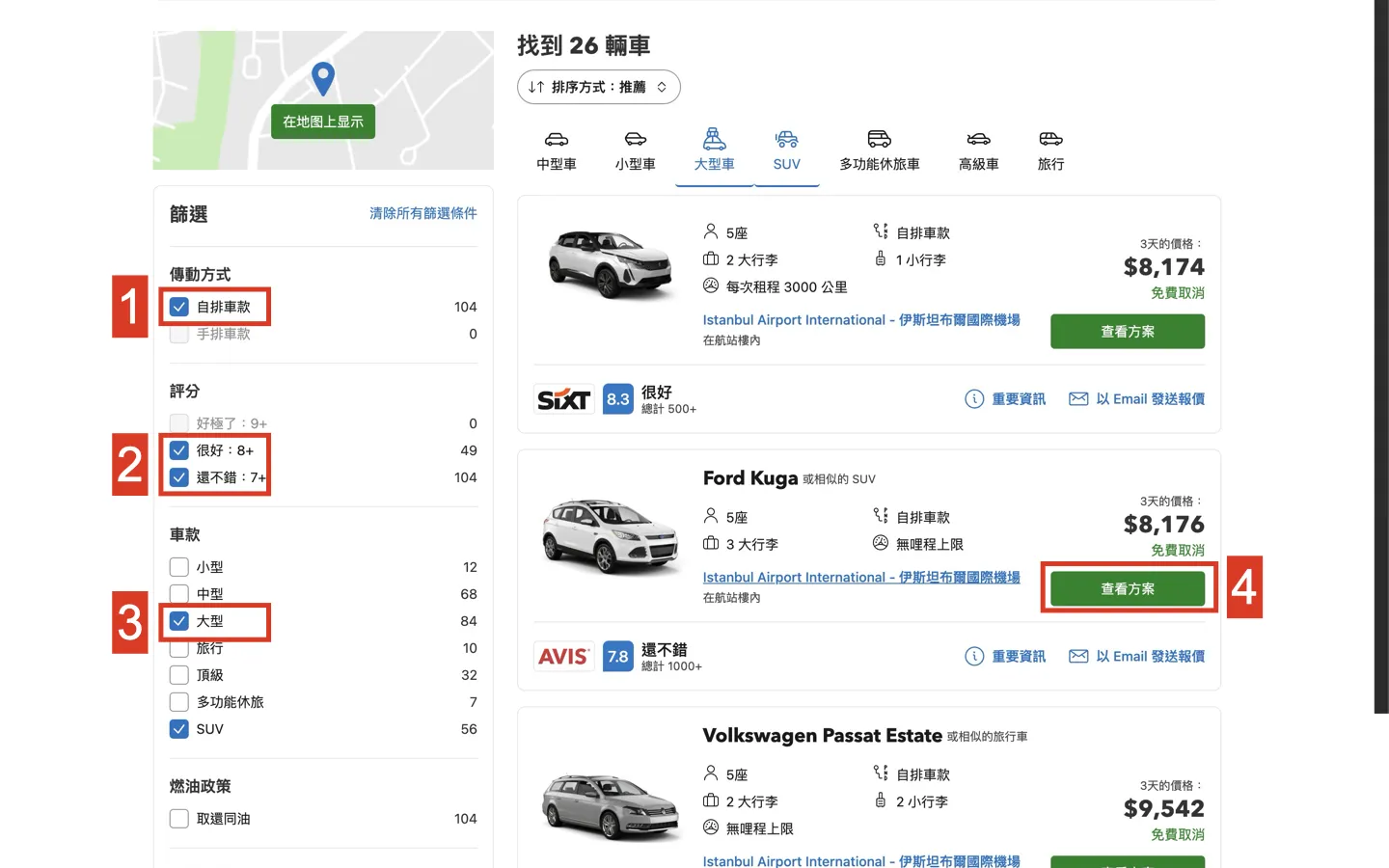Image resolution: width=1389 pixels, height=868 pixels.
Task: Click envelope icon in SIXT card email quote
Action: click(1078, 399)
